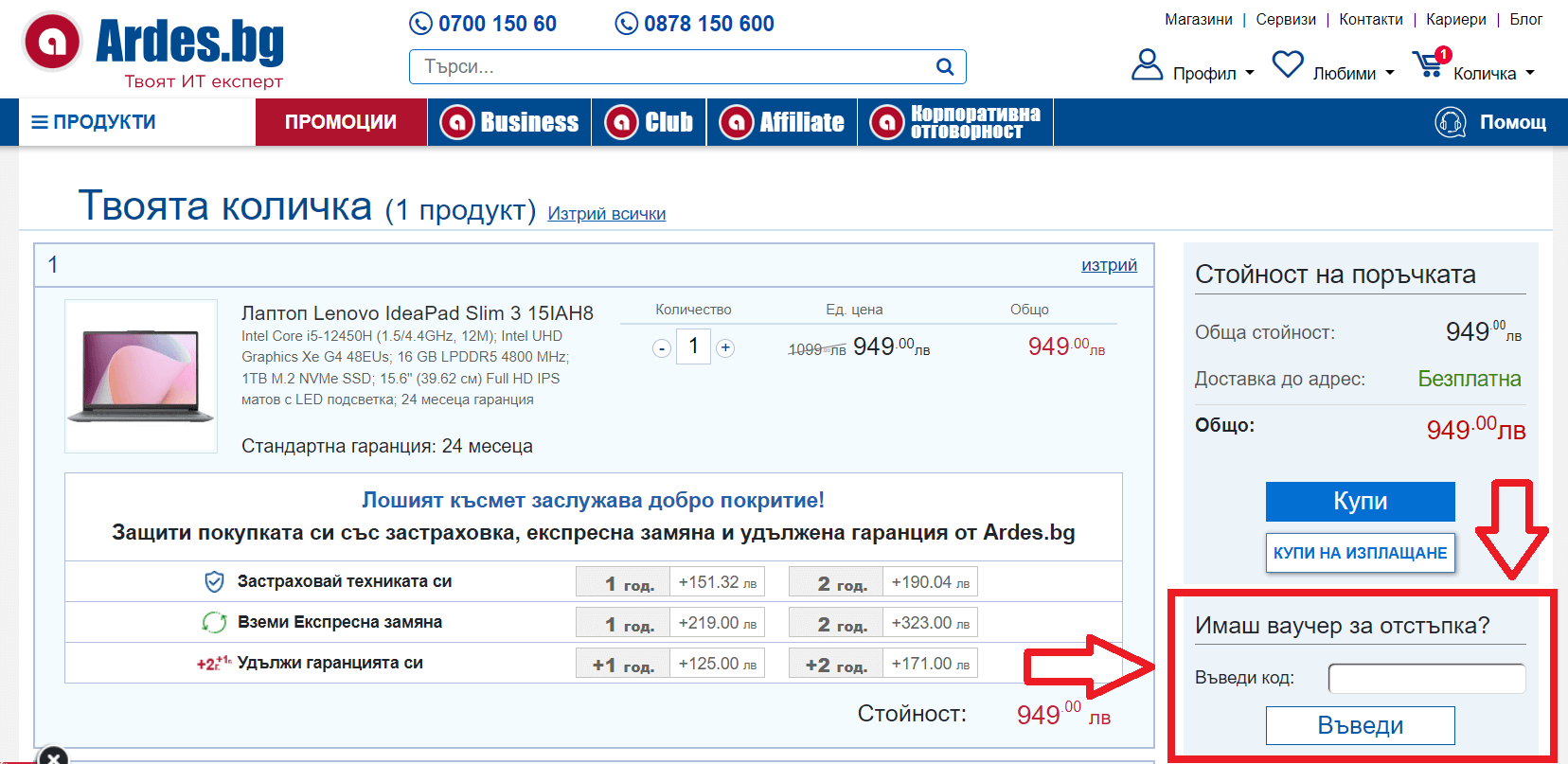This screenshot has width=1568, height=764.
Task: Open the Кариери link
Action: [1456, 19]
